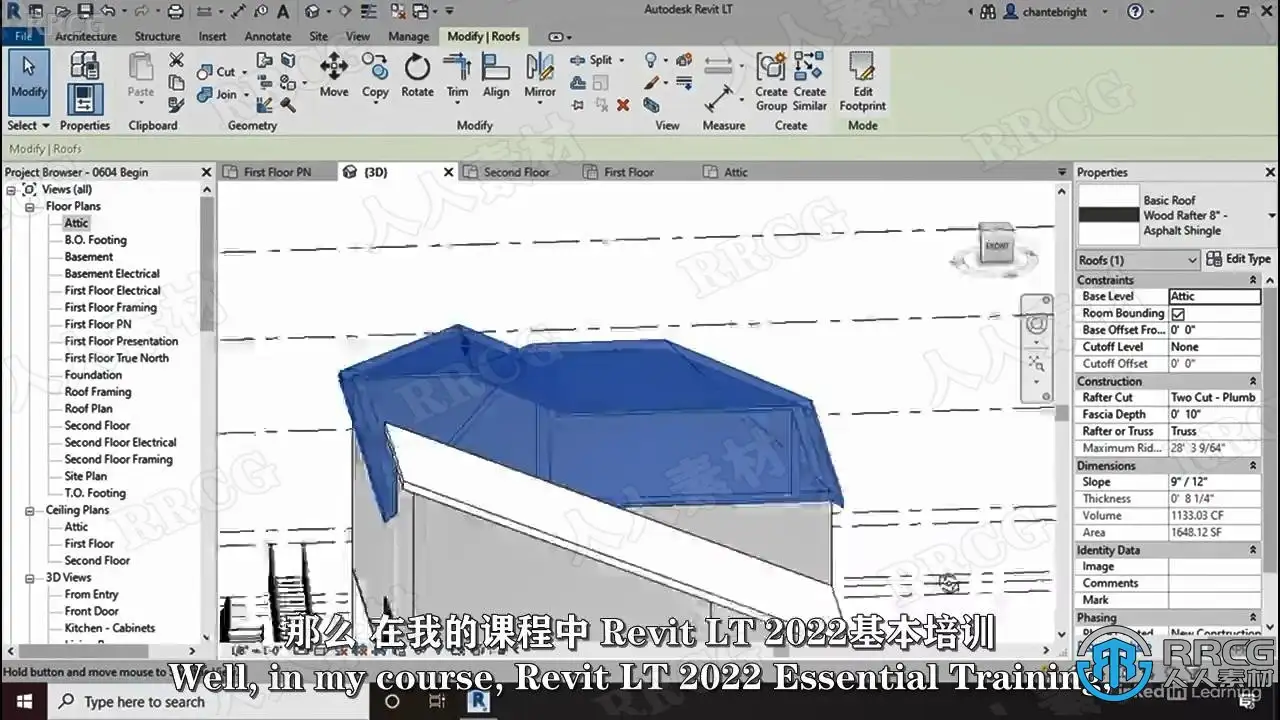Open the navigation wheel in viewport
Image resolution: width=1280 pixels, height=720 pixels.
(x=1037, y=324)
